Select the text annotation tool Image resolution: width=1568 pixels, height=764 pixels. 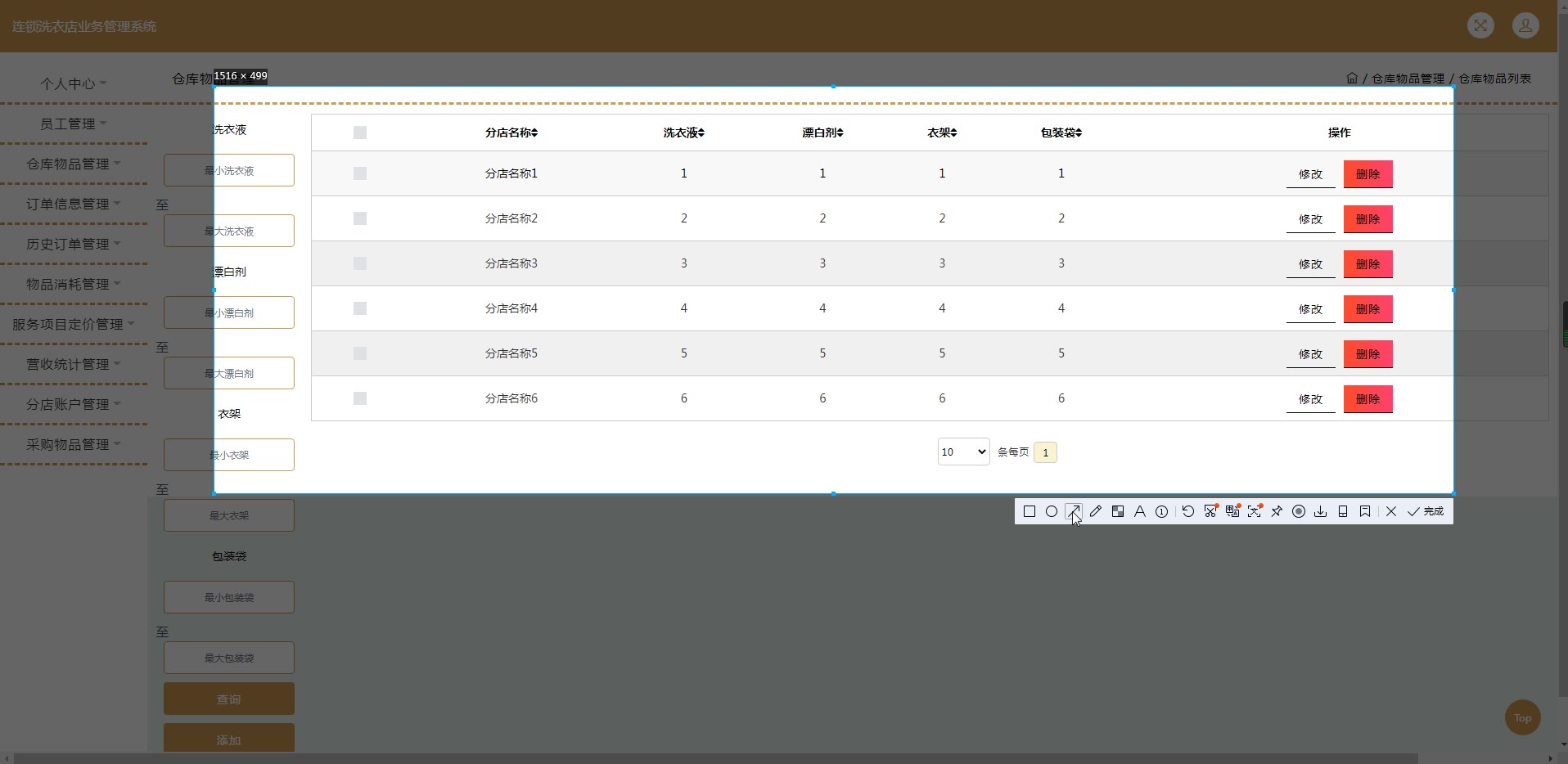tap(1140, 511)
